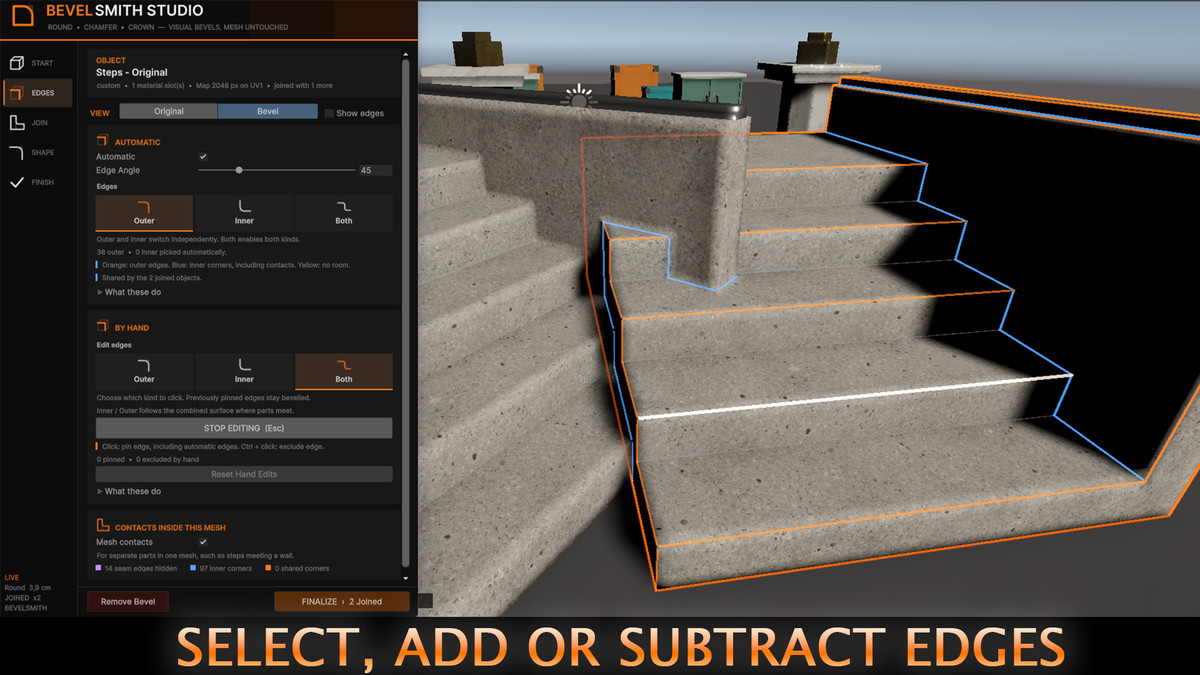Select Both under Automatic Edges
The width and height of the screenshot is (1200, 675).
pyautogui.click(x=344, y=213)
